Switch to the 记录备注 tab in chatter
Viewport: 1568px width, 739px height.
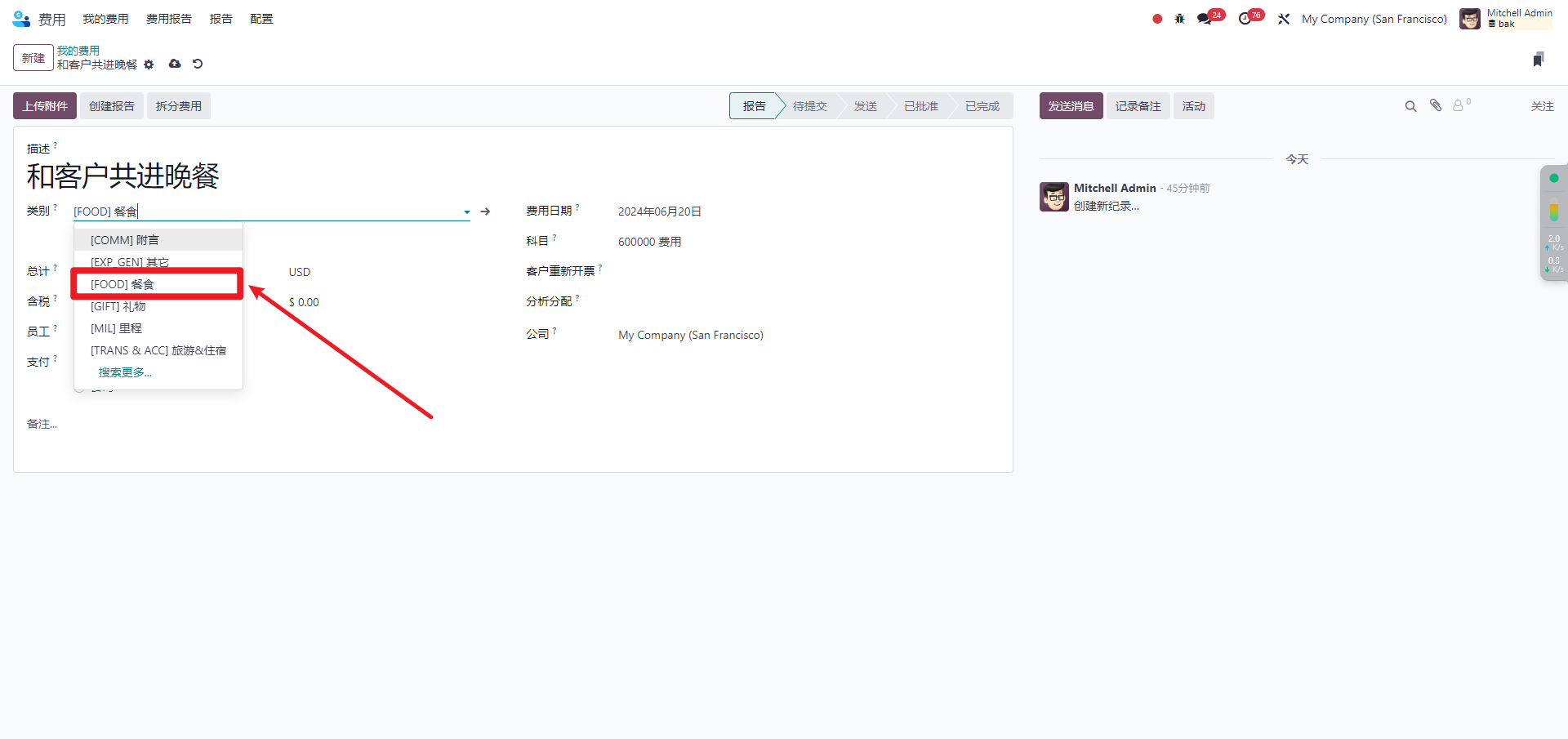tap(1138, 106)
